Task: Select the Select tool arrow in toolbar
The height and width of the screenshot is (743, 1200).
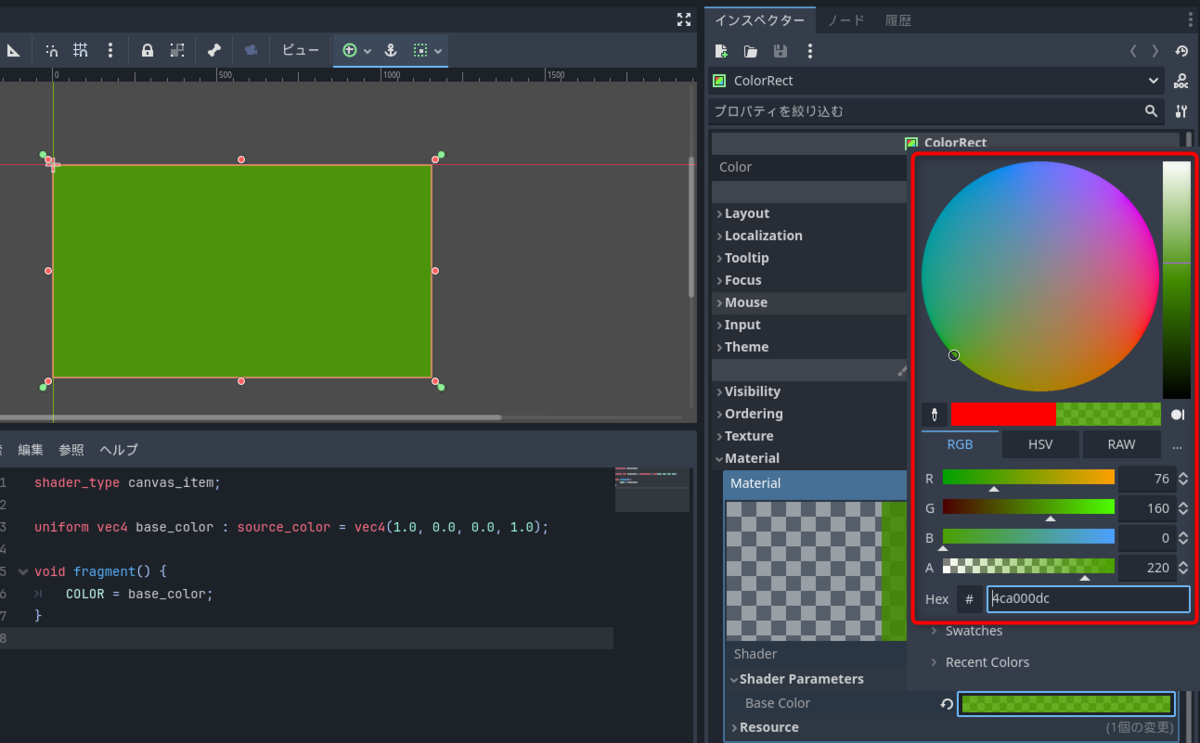Action: [x=14, y=50]
